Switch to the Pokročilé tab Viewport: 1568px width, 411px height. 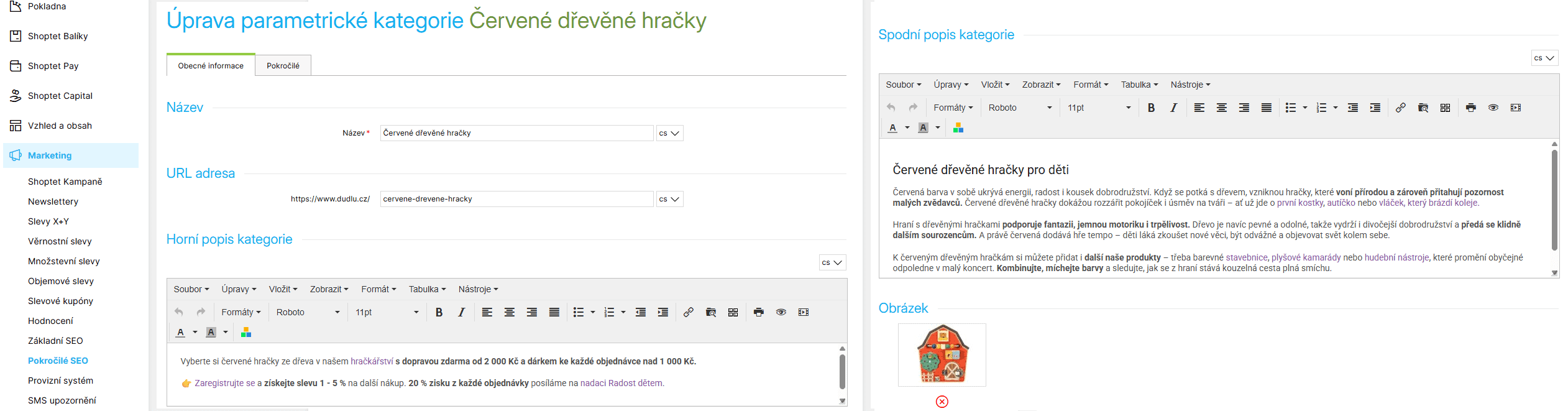pos(283,65)
